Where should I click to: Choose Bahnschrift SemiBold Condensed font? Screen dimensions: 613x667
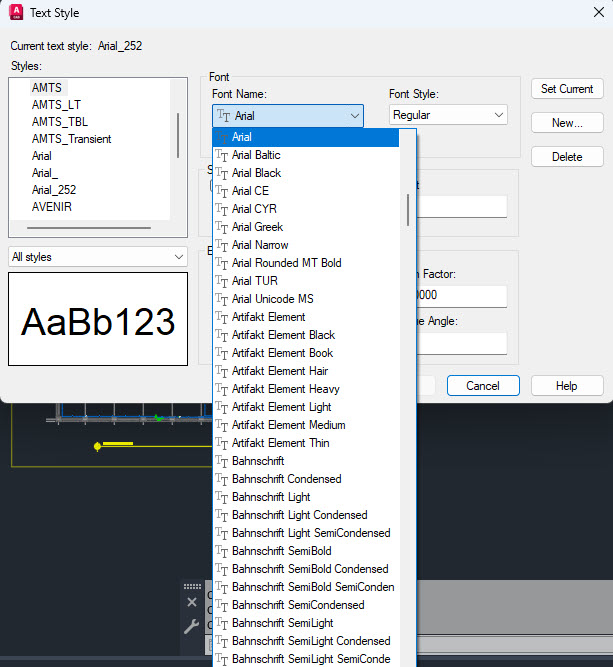point(306,569)
